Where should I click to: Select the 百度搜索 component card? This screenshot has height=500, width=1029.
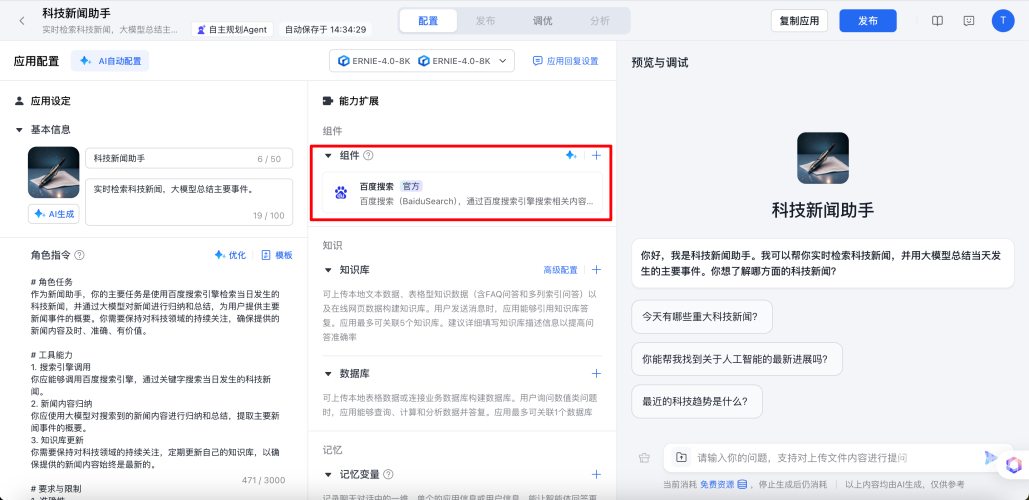462,192
